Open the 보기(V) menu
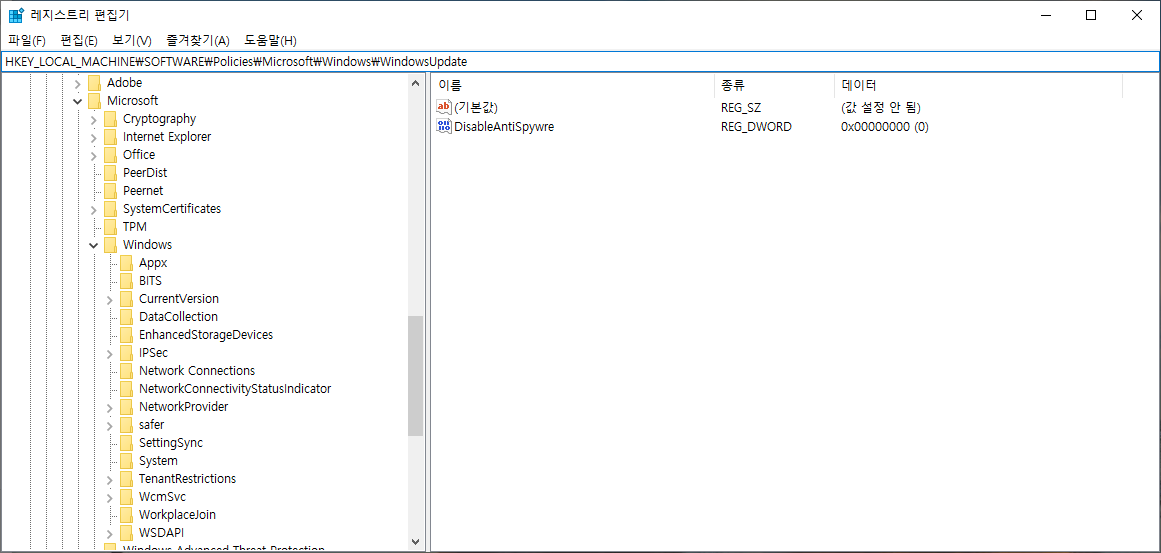The image size is (1161, 553). pos(132,40)
